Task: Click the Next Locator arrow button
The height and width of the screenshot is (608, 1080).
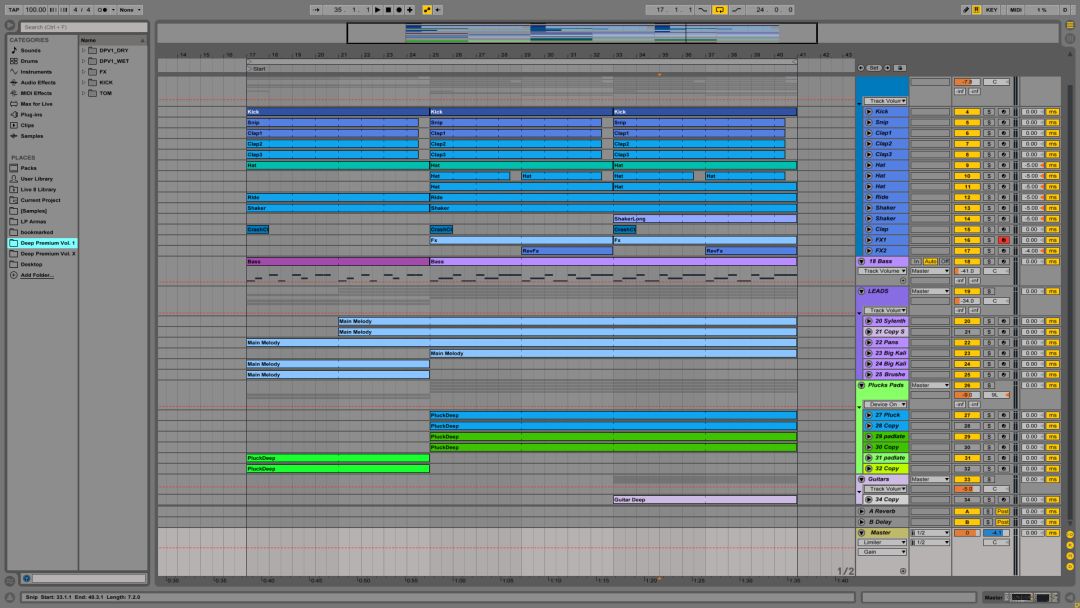Action: 887,68
